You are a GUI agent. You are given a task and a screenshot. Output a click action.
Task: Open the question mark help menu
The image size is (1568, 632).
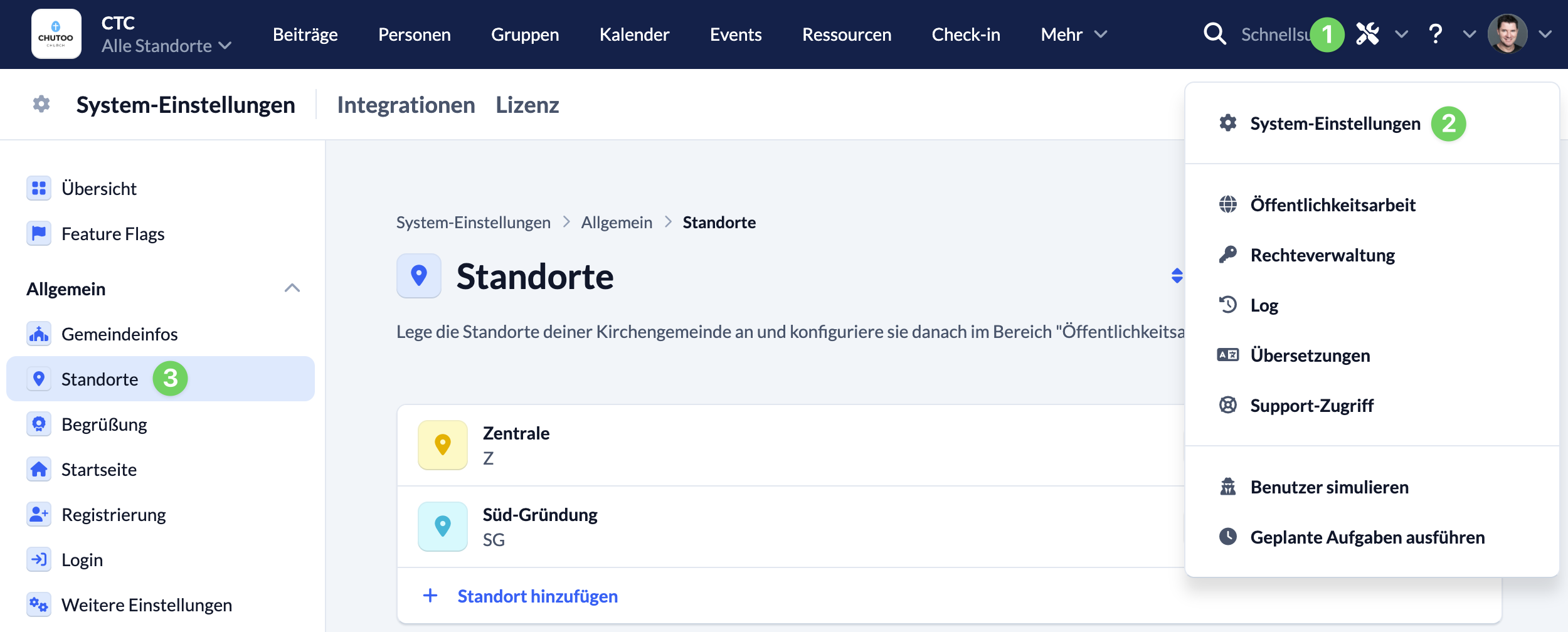1435,34
